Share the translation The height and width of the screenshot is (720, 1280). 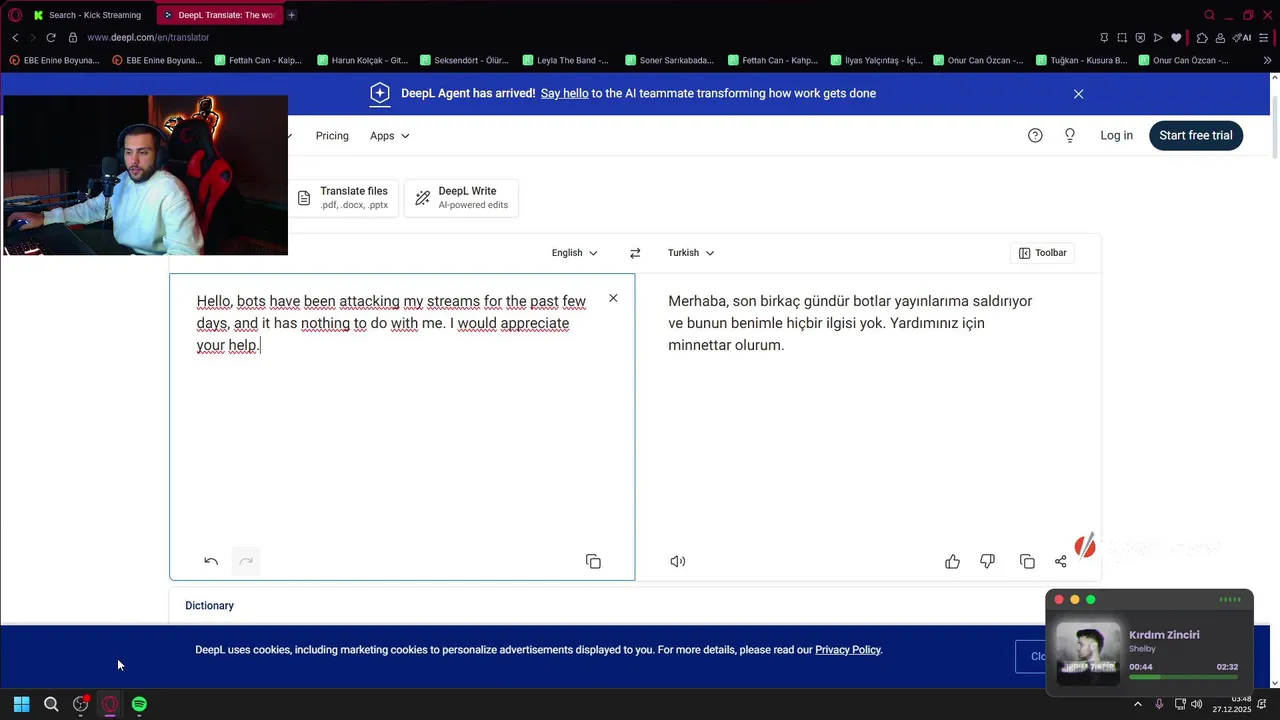pos(1060,561)
